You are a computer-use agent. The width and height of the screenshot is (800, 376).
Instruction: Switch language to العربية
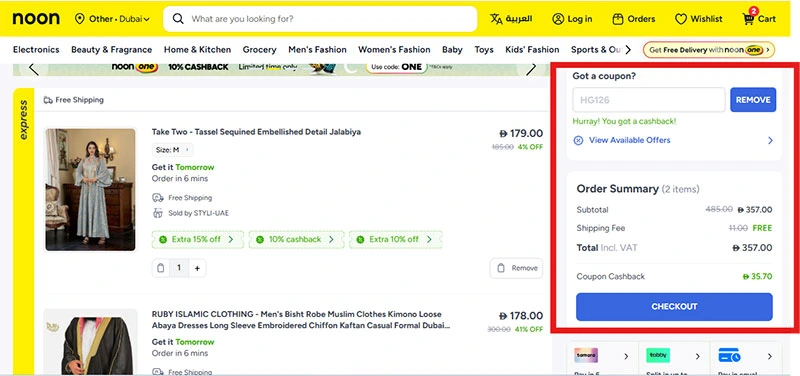[x=511, y=19]
